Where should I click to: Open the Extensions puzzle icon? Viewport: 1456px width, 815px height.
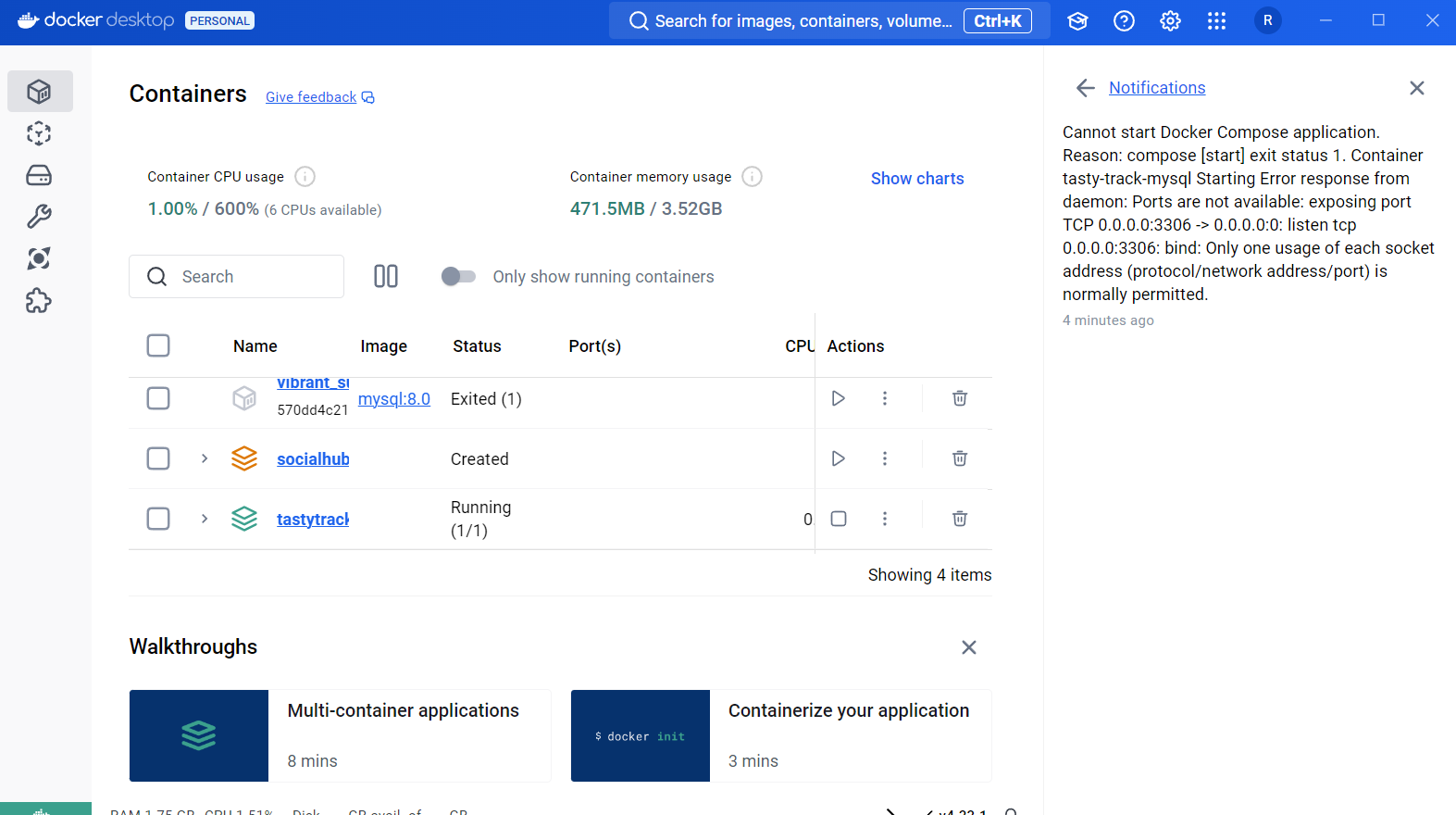pos(39,300)
